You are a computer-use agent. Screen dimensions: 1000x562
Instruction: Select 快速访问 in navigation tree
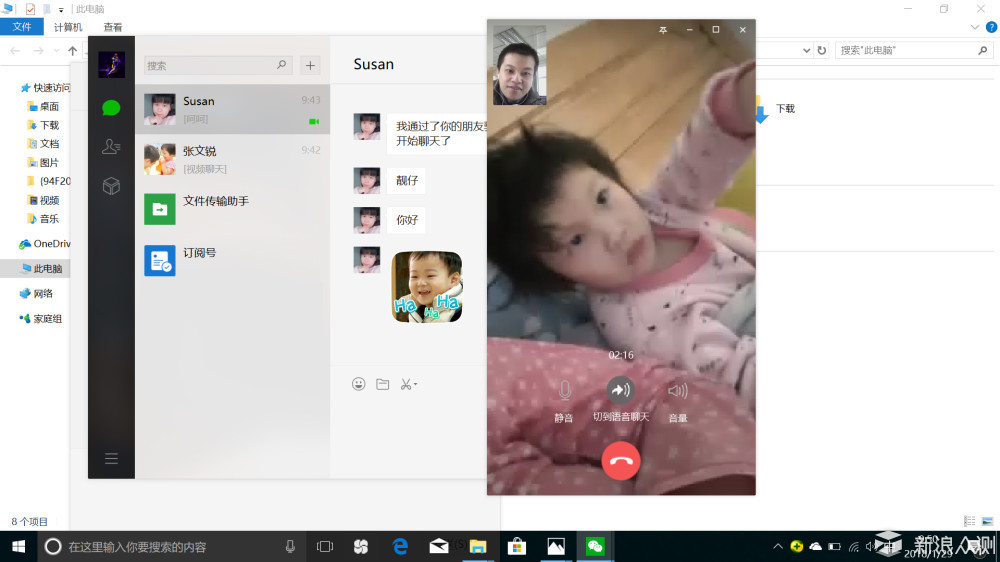[x=45, y=87]
